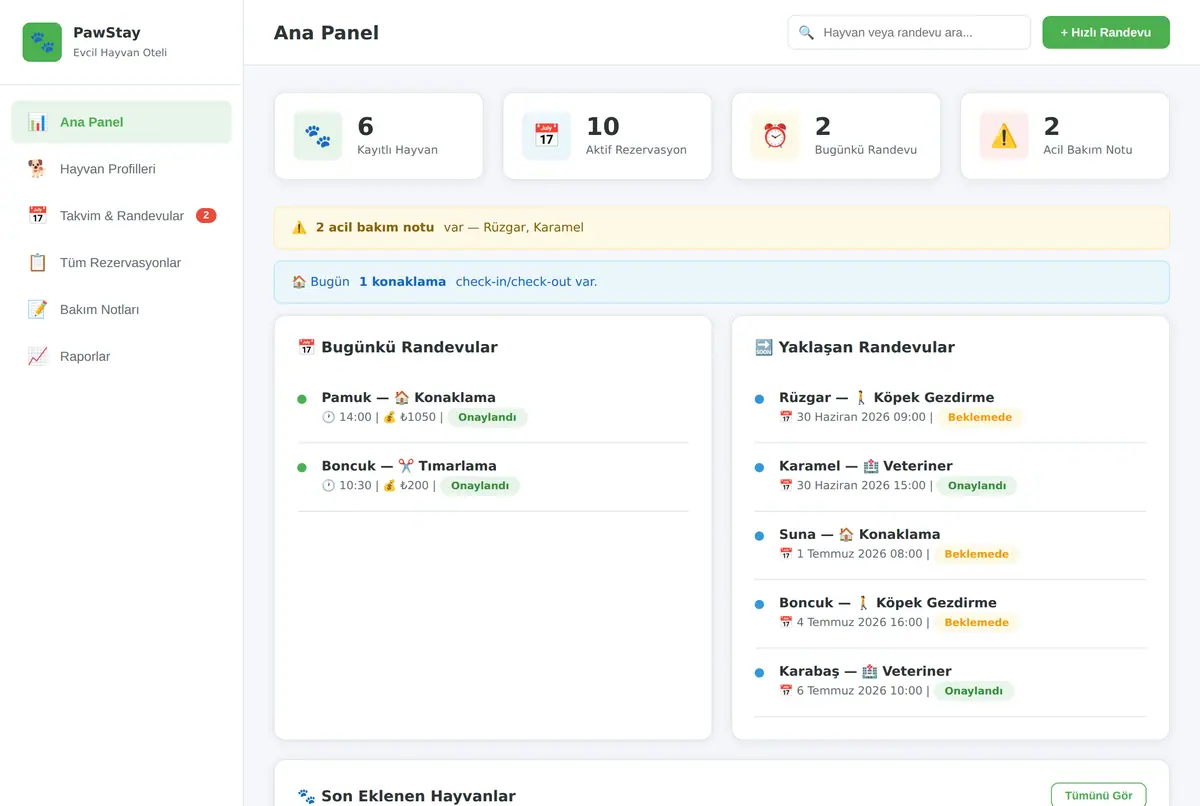Viewport: 1200px width, 806px height.
Task: Select Karabaş Veteriner appointment
Action: [950, 682]
